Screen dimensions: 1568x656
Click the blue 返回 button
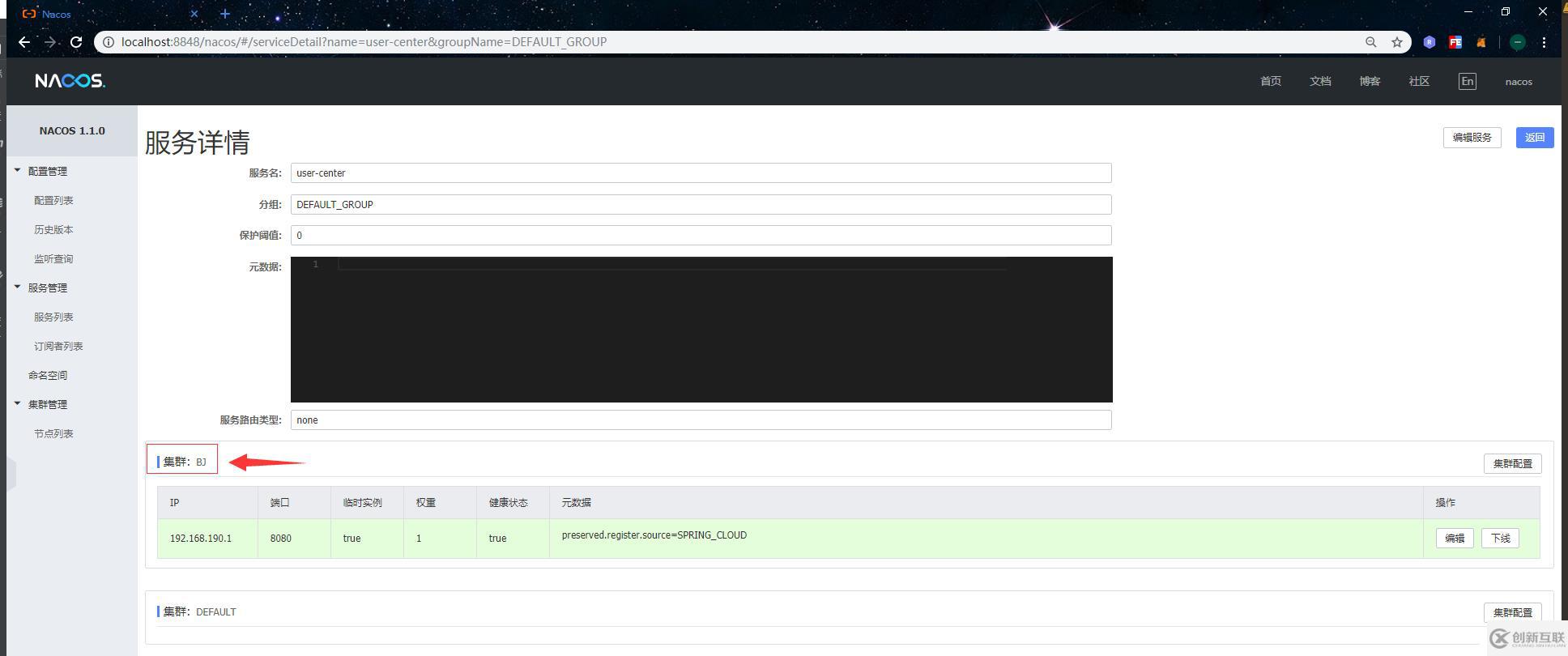pos(1535,138)
